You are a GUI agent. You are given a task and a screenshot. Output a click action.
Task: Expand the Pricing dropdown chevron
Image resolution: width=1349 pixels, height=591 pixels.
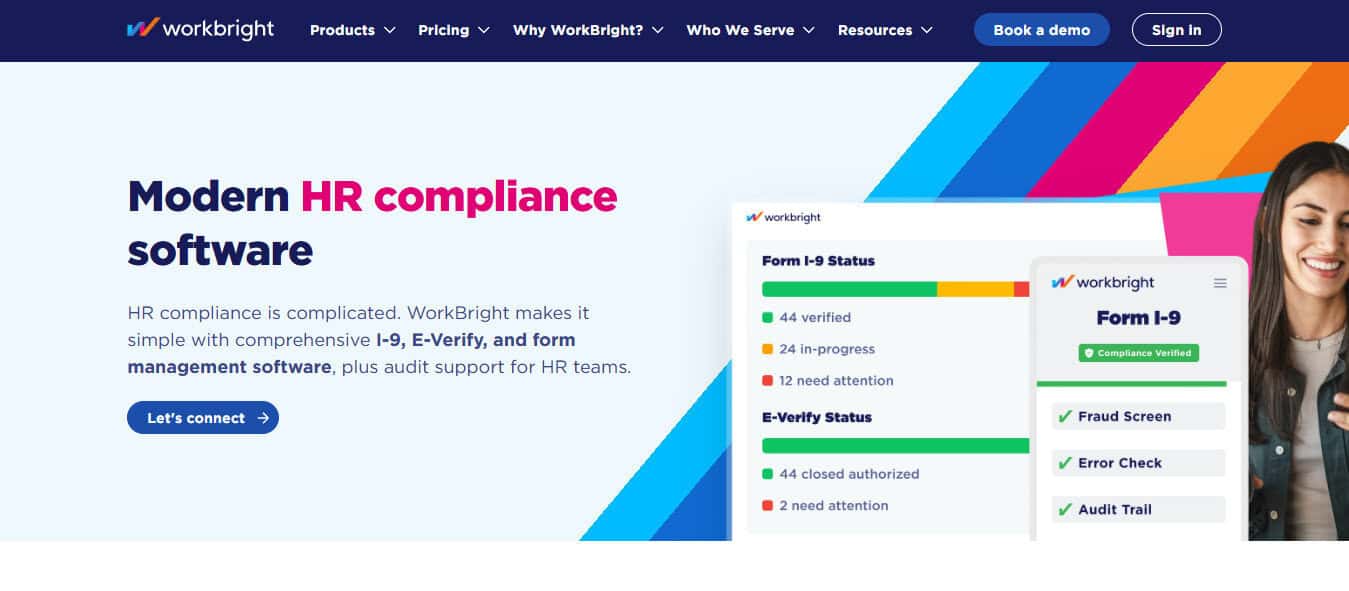click(484, 30)
